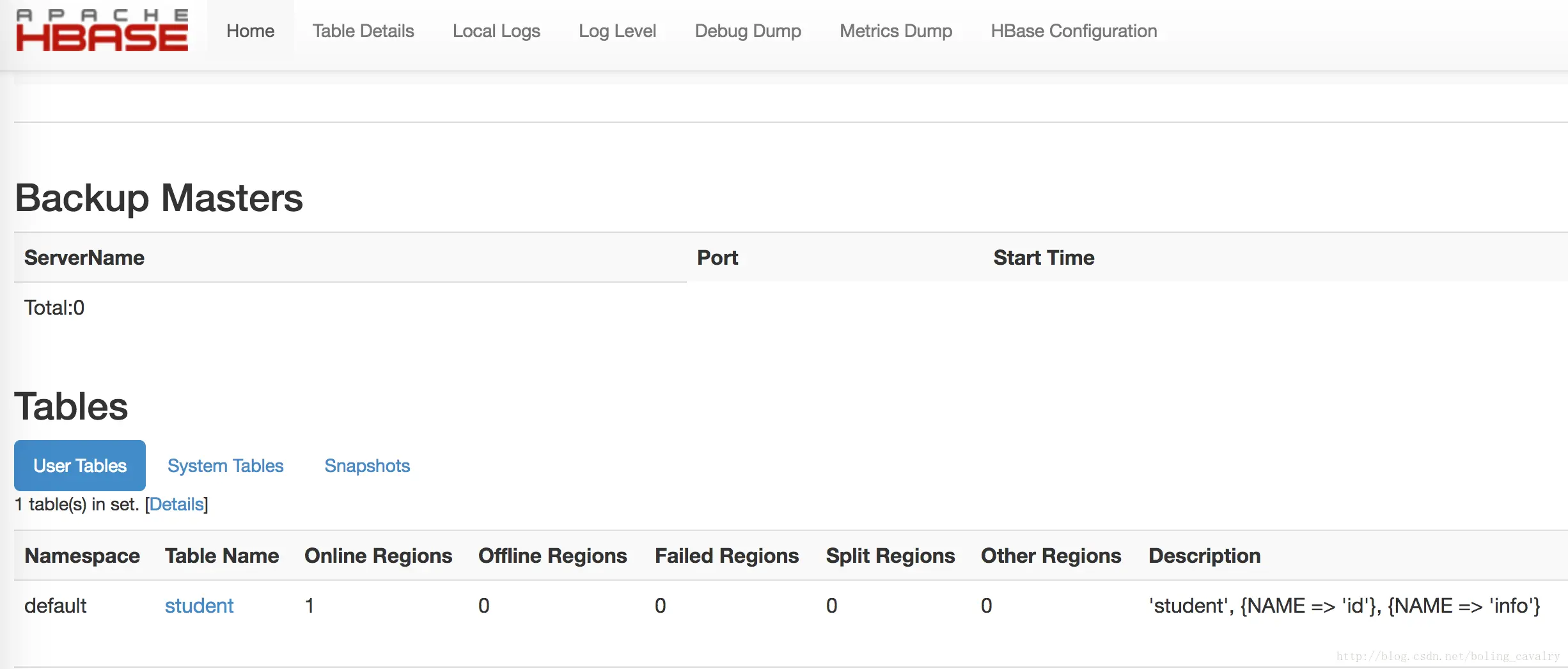Click the Online Regions column header

coord(378,556)
